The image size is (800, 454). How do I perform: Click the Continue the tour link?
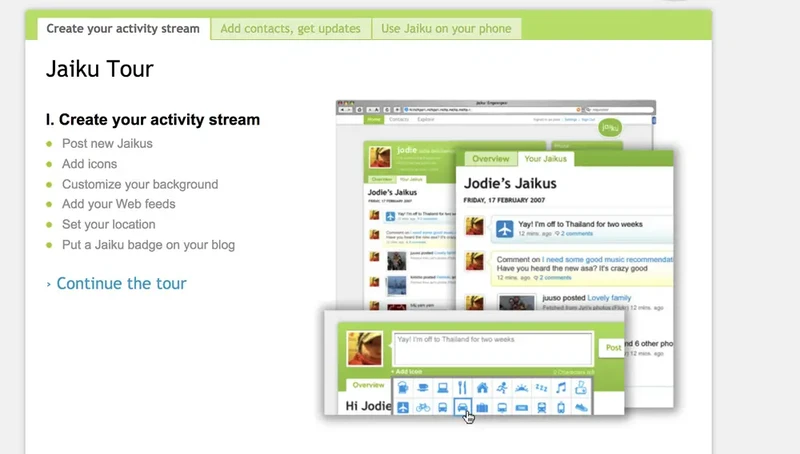(x=121, y=283)
